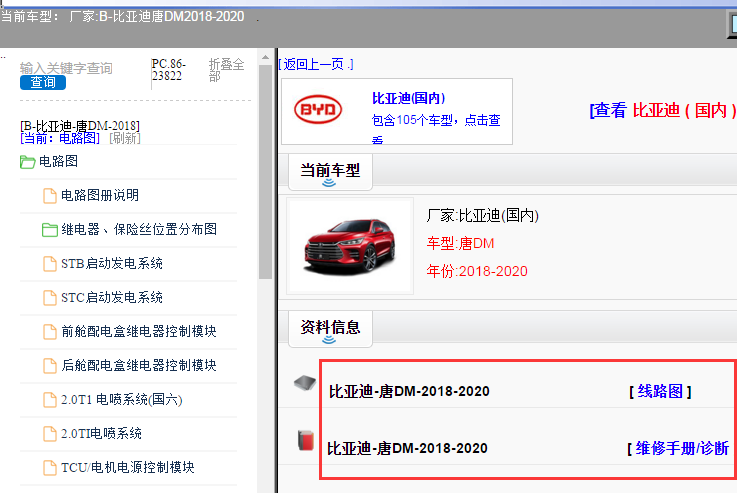Click the [B-比亚迪-唐DM-2018] label
Image resolution: width=737 pixels, height=493 pixels.
pyautogui.click(x=80, y=126)
